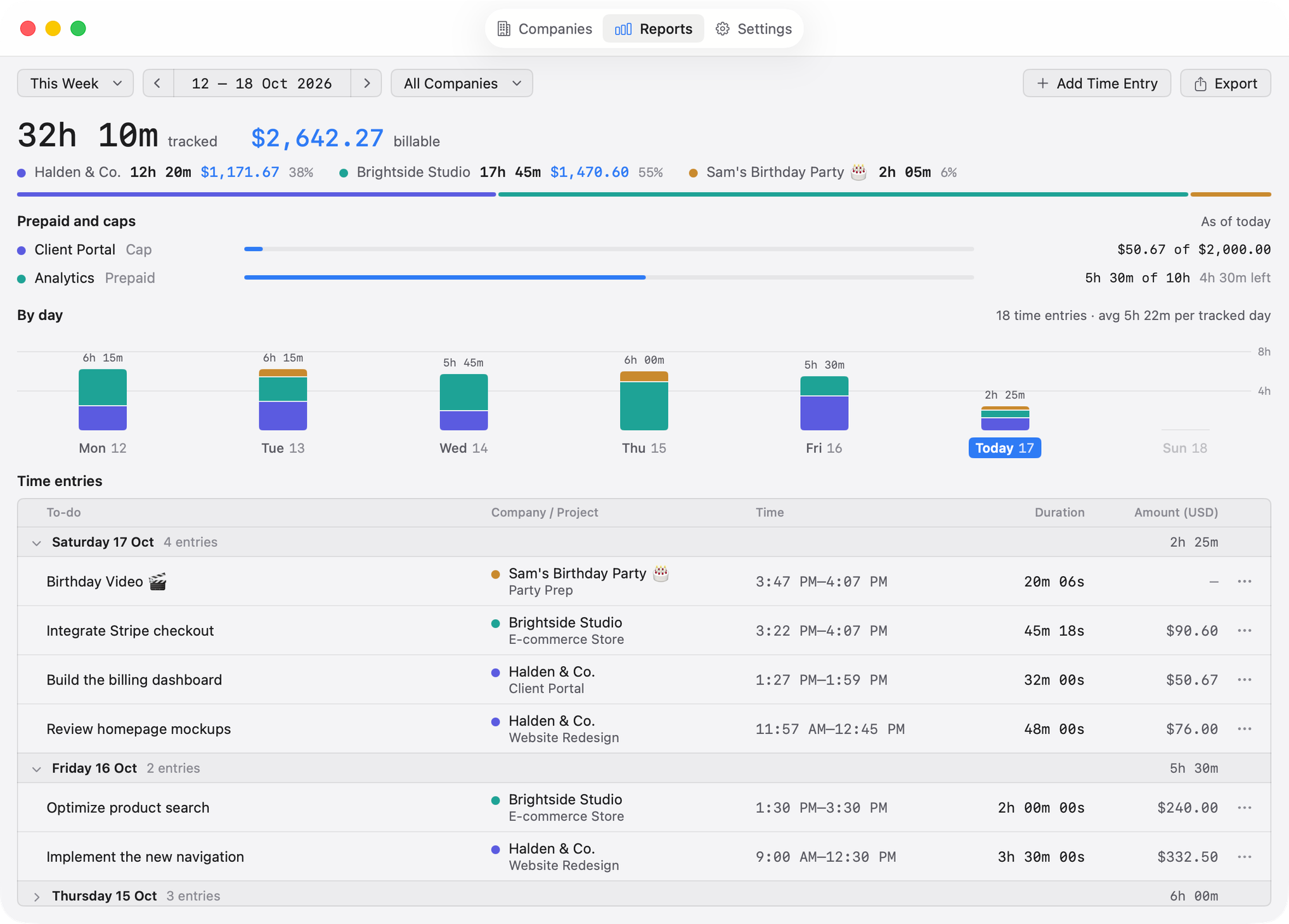Viewport: 1289px width, 924px height.
Task: Click the Brightside Studio summary legend
Action: [501, 172]
